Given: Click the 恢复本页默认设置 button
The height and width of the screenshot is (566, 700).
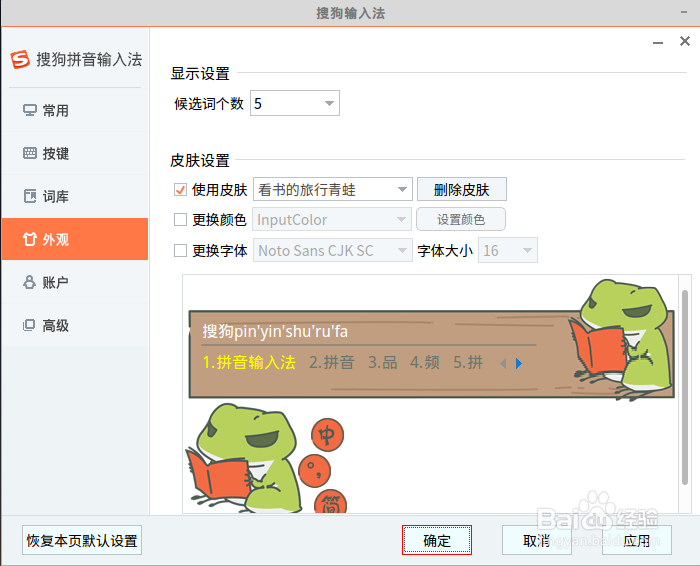Looking at the screenshot, I should pos(82,540).
